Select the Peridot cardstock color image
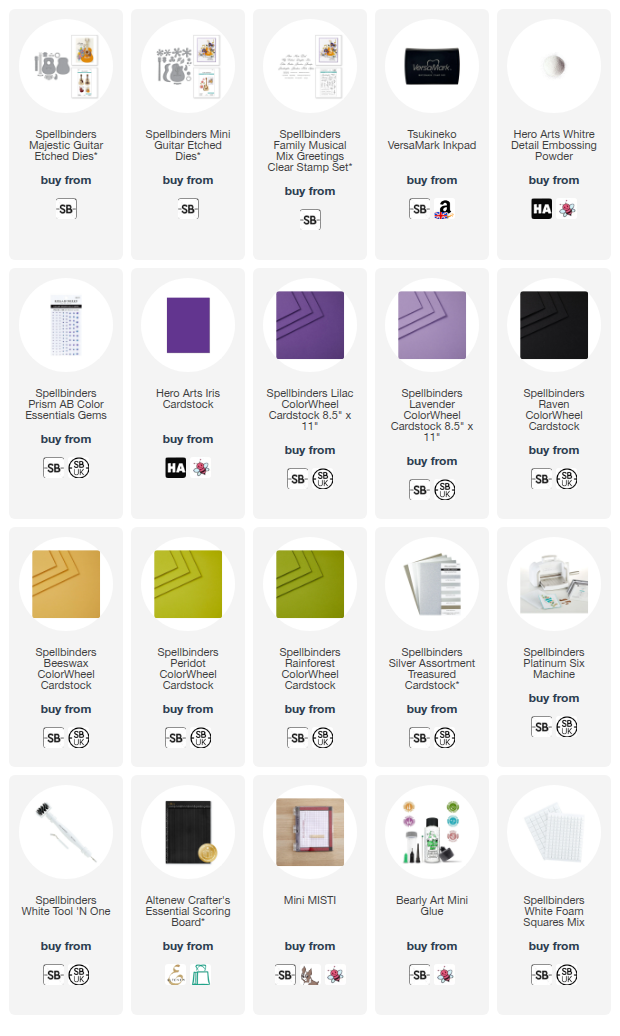Viewport: 620px width, 1036px height. point(188,584)
